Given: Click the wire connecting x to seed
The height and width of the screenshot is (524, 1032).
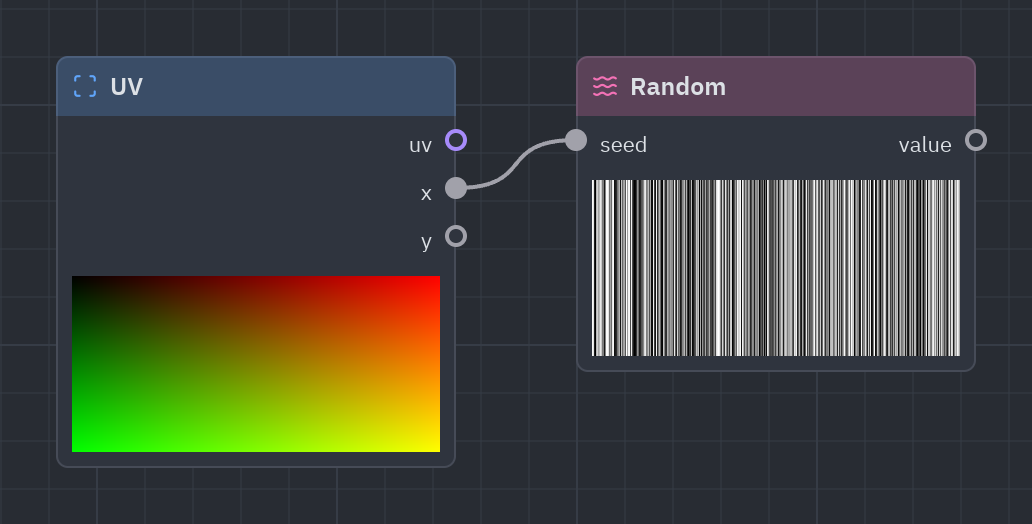Looking at the screenshot, I should pos(516,163).
